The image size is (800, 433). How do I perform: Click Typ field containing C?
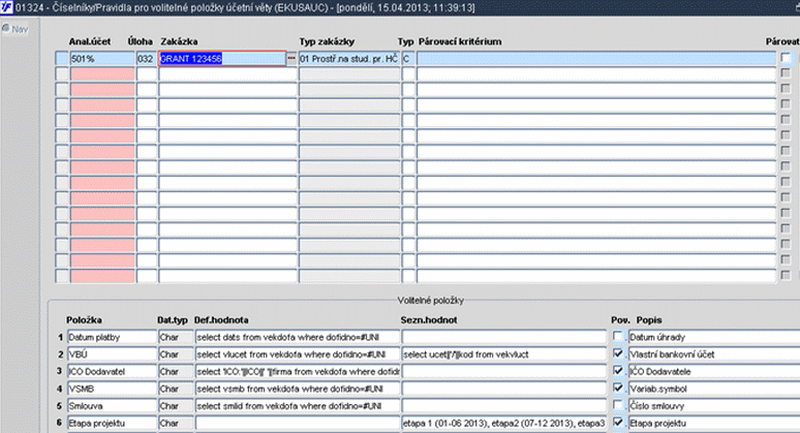(408, 59)
